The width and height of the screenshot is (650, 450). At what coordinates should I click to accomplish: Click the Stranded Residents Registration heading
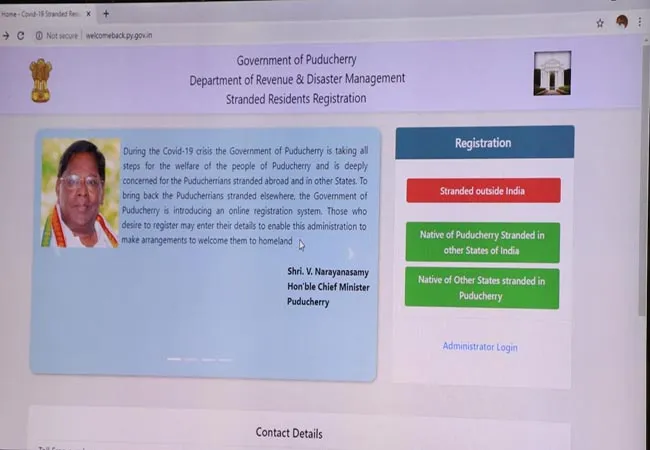point(296,99)
